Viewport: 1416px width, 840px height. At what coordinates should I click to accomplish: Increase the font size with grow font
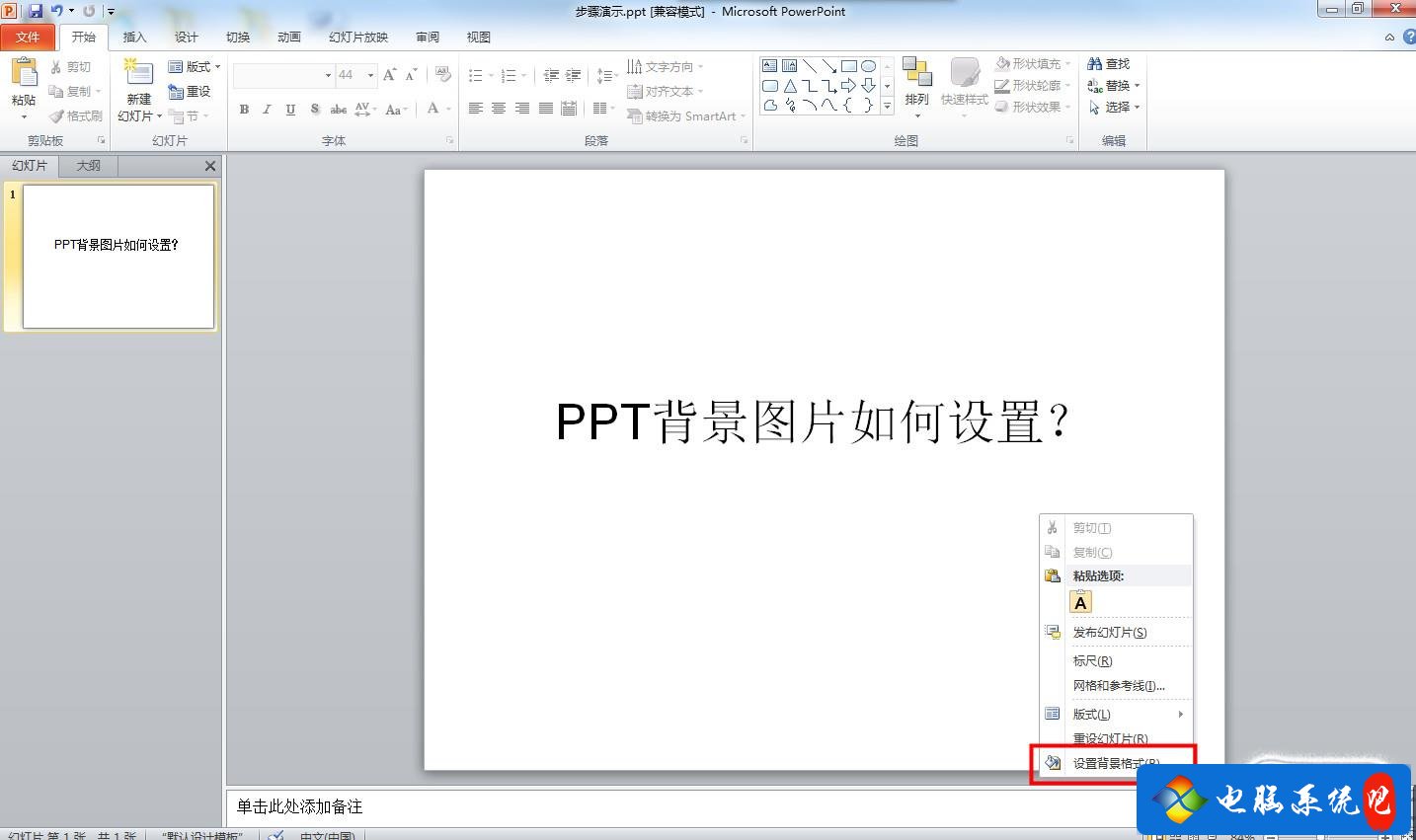[x=389, y=75]
